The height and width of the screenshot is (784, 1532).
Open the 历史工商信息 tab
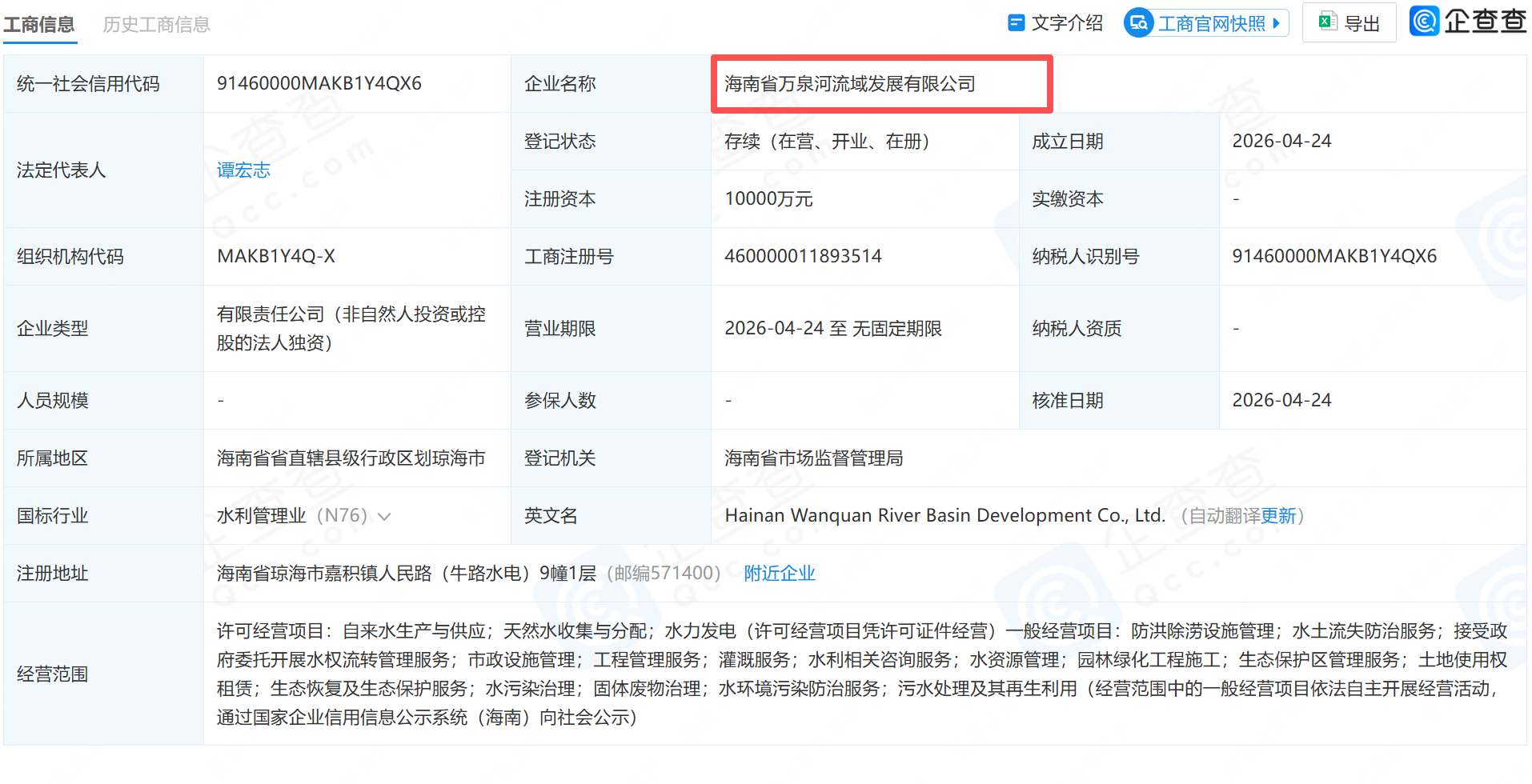[157, 25]
